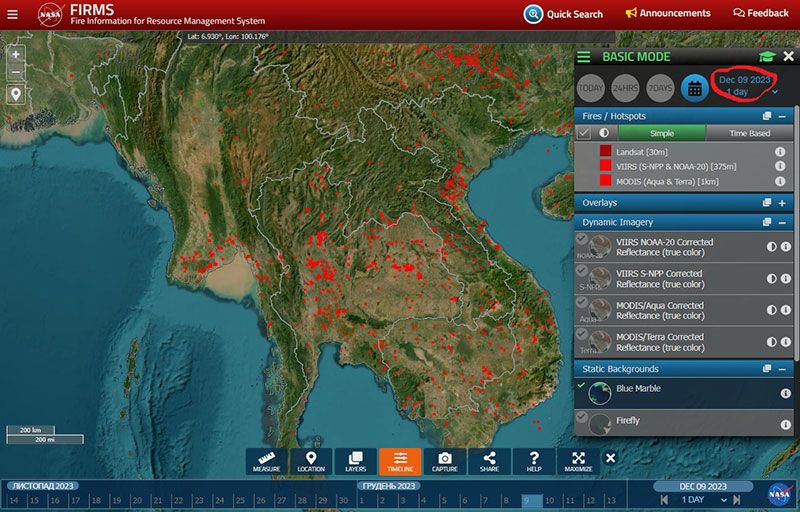Screen dimensions: 800x512
Task: Enable MODIS/Aqua Corrected Reflectance layer
Action: coord(582,302)
